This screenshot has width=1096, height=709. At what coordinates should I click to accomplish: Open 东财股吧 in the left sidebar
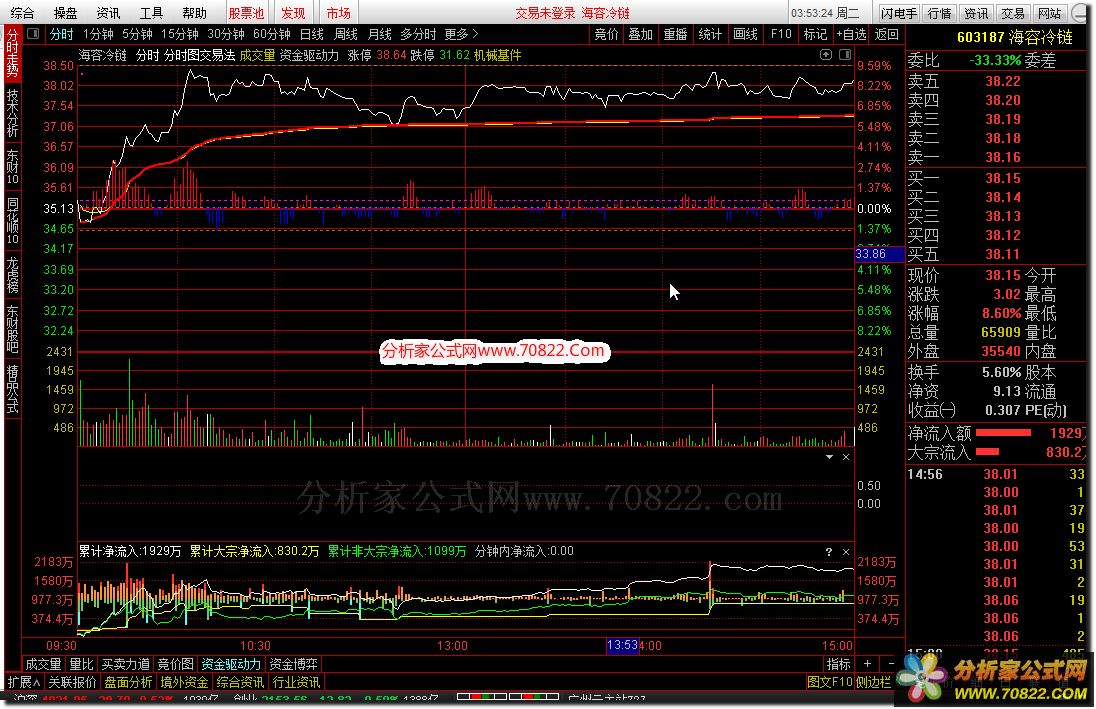tap(13, 329)
